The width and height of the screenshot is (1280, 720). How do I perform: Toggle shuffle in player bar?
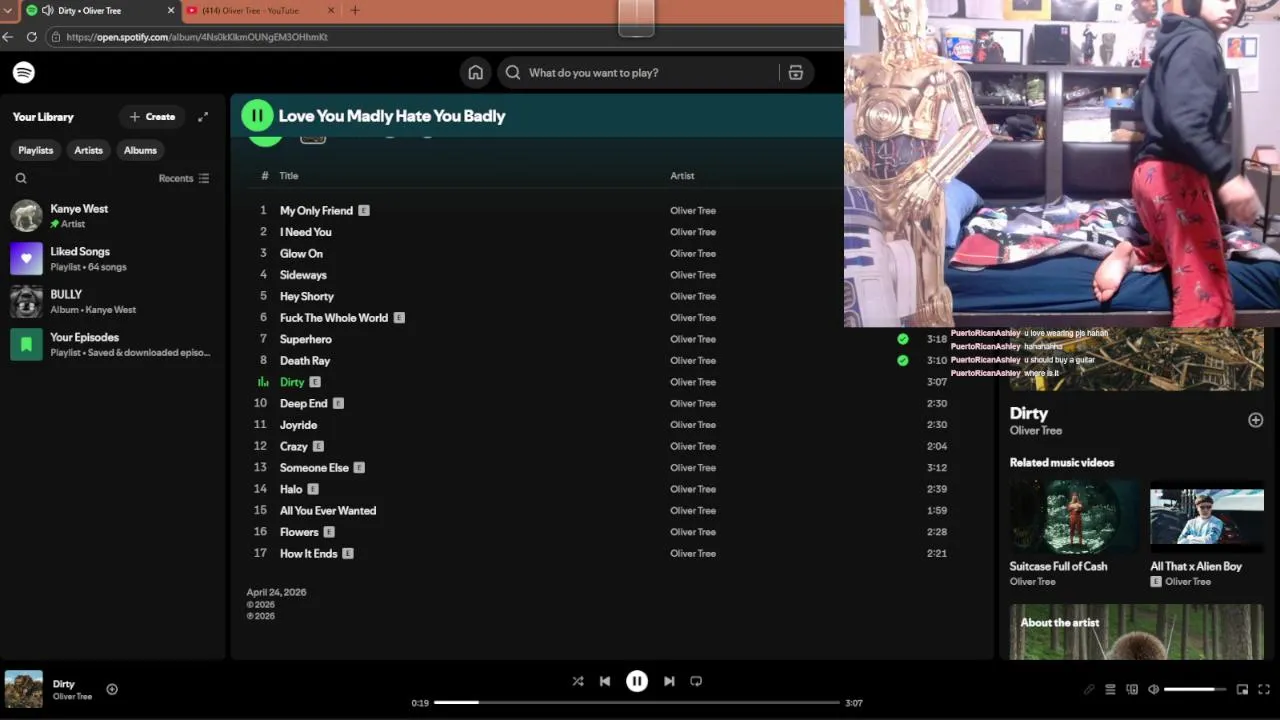(x=578, y=681)
